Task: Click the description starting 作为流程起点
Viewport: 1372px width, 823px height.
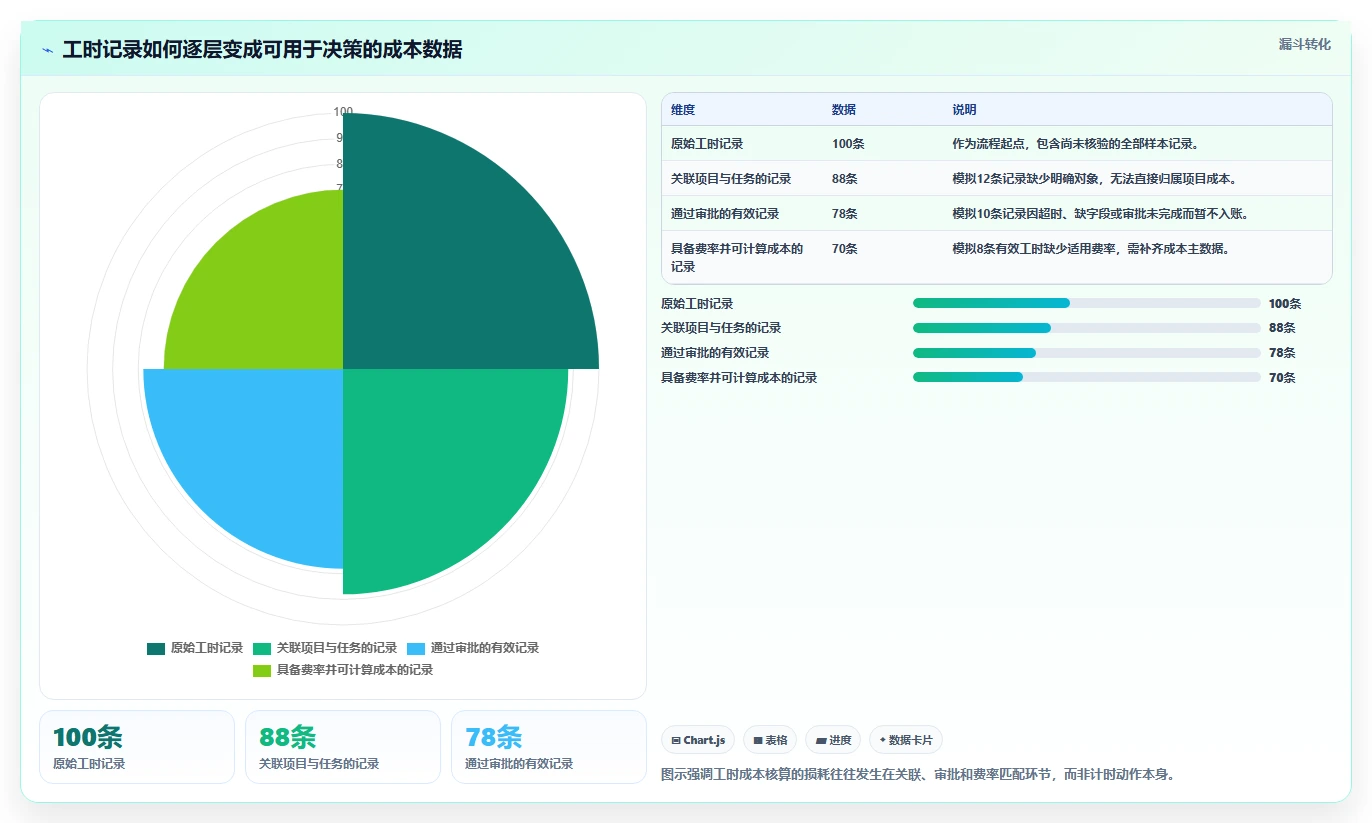Action: [x=1076, y=144]
